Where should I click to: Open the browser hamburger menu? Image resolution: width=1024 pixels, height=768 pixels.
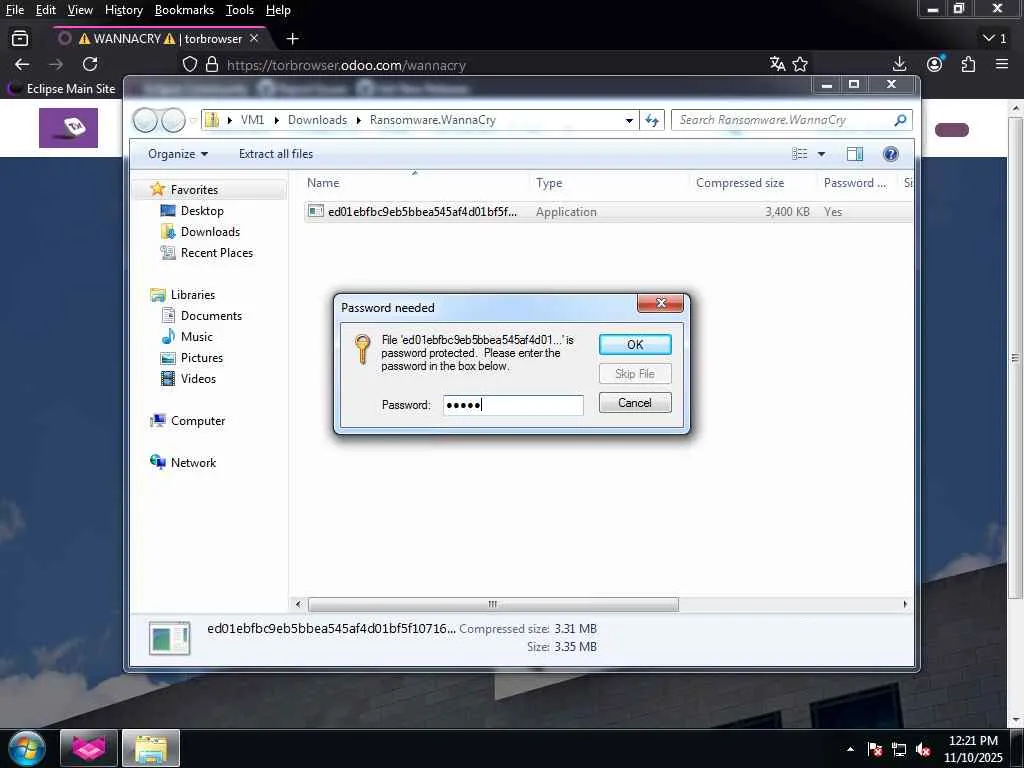(x=1002, y=64)
